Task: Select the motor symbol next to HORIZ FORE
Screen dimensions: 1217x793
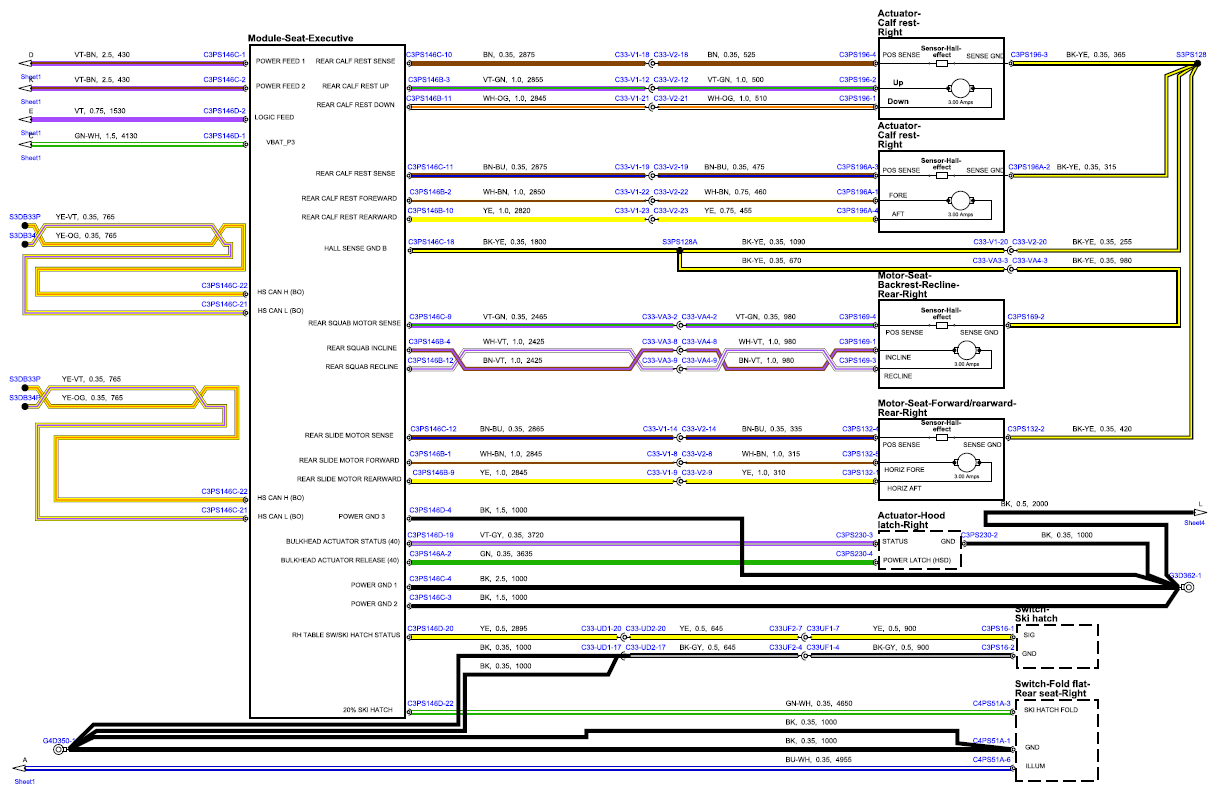Action: 965,464
